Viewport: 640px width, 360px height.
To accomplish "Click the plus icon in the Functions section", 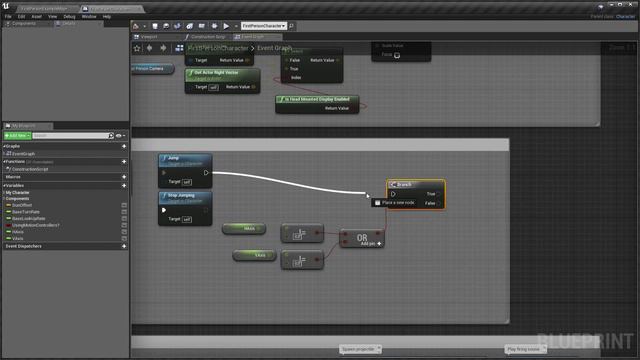I will [124, 162].
